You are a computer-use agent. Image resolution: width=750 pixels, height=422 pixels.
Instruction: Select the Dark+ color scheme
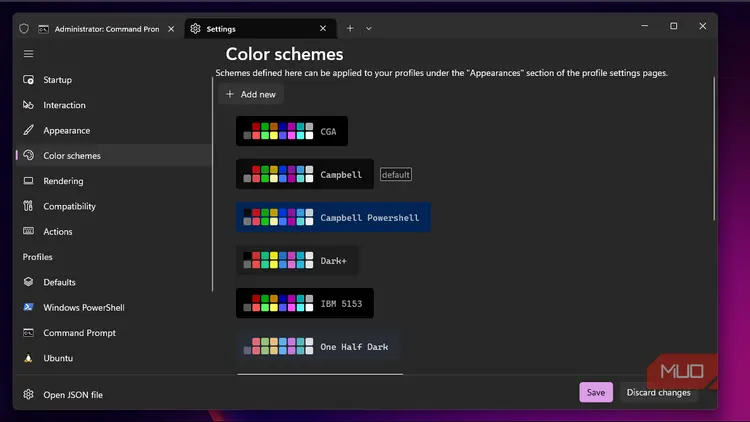[297, 260]
